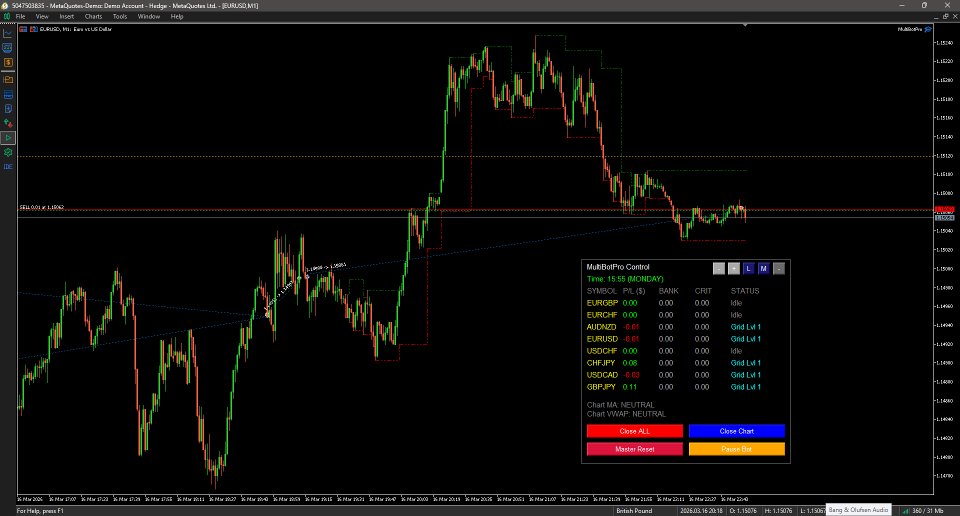Select the USDCAD row symbol

click(602, 375)
